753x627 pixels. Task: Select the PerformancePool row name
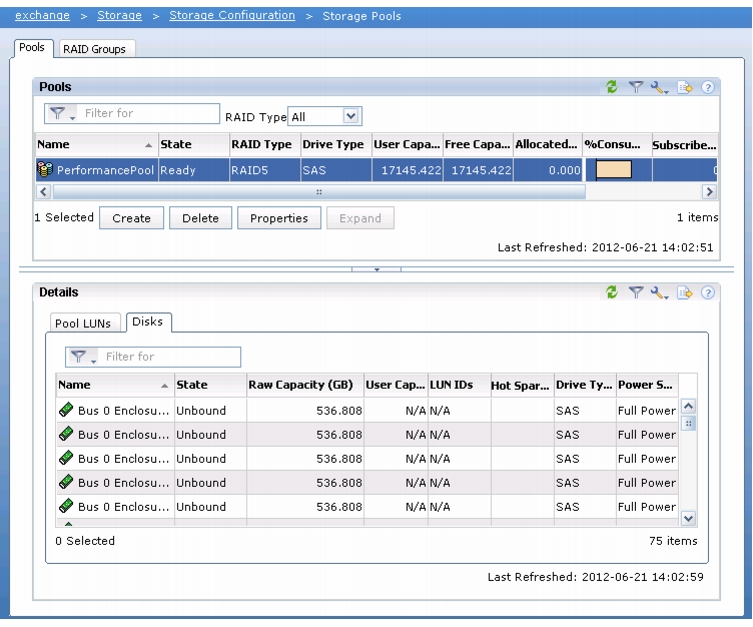pyautogui.click(x=105, y=170)
